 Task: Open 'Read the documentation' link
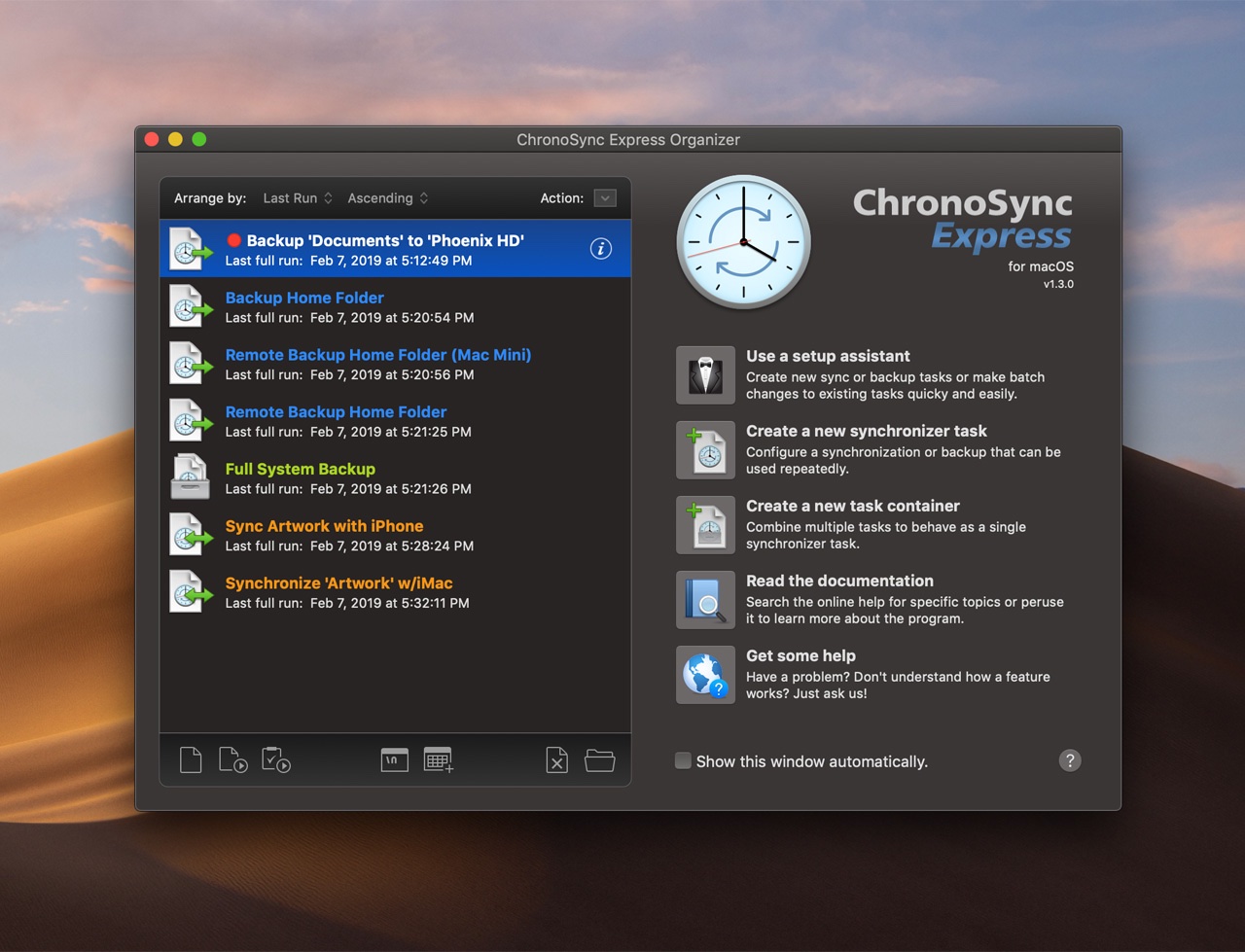click(x=839, y=581)
